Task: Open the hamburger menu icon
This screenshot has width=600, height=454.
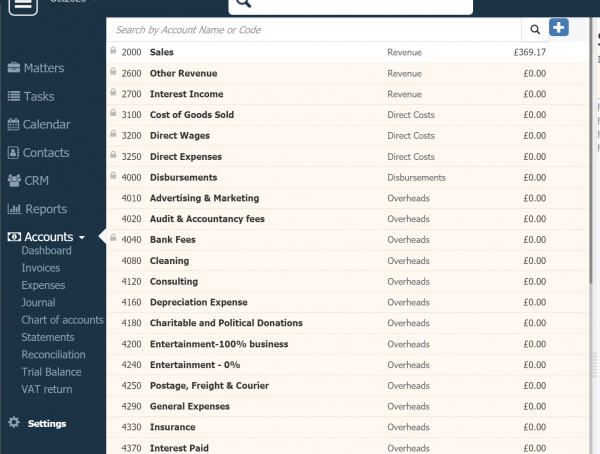Action: [23, 5]
